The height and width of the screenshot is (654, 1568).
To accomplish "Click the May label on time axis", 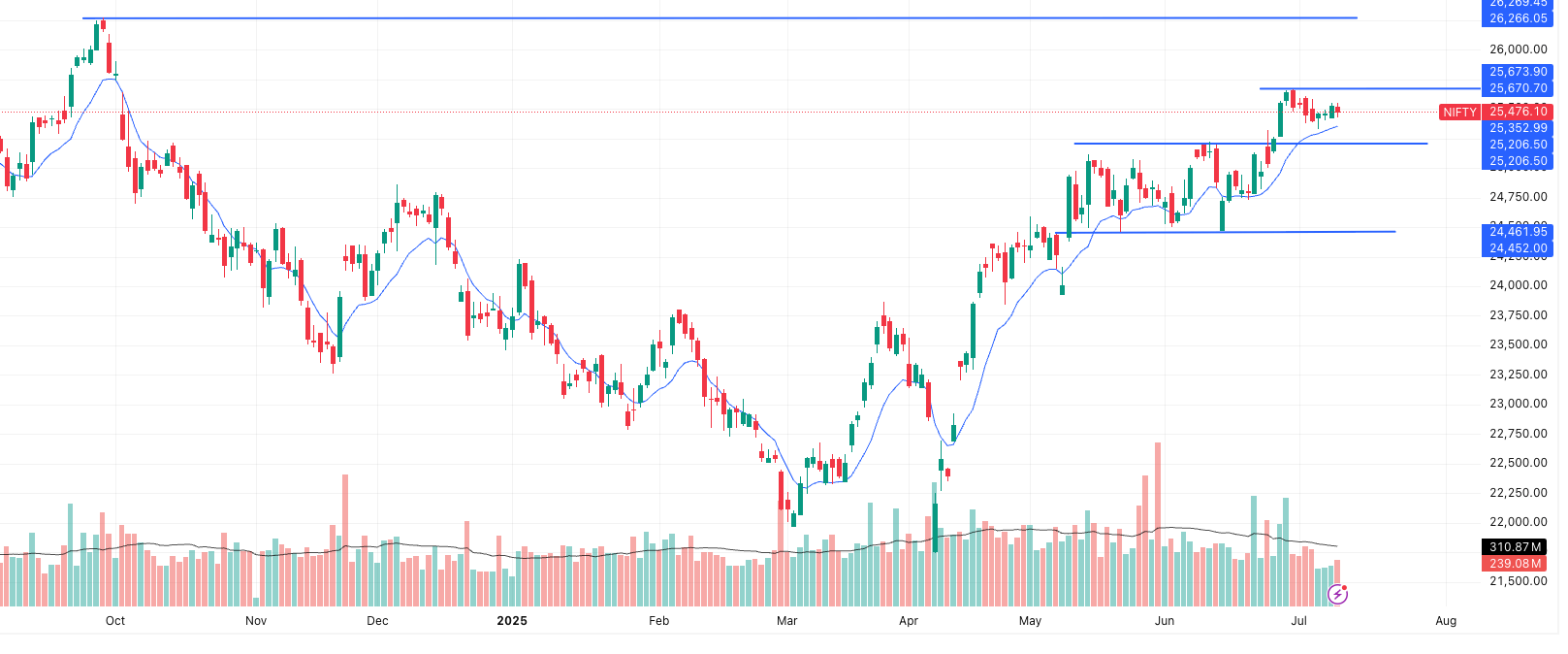I will tap(1030, 621).
